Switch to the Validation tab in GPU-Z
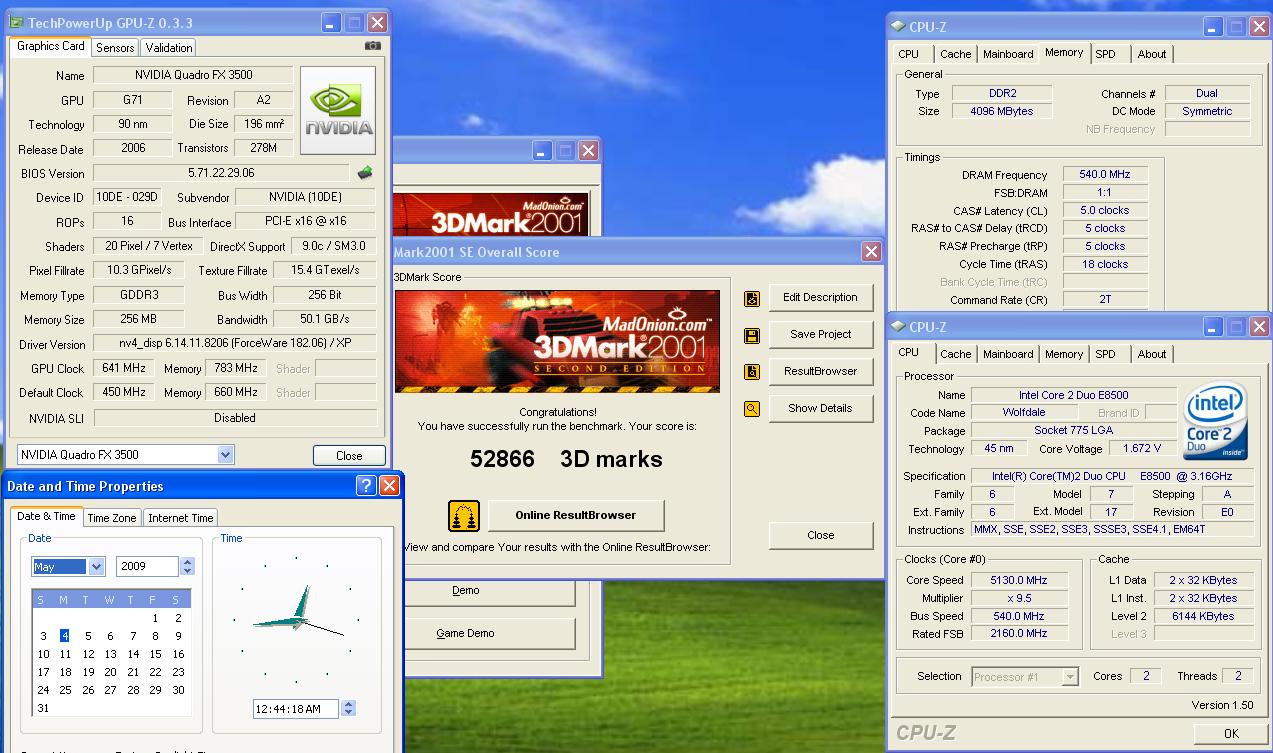Image resolution: width=1273 pixels, height=753 pixels. [x=168, y=48]
